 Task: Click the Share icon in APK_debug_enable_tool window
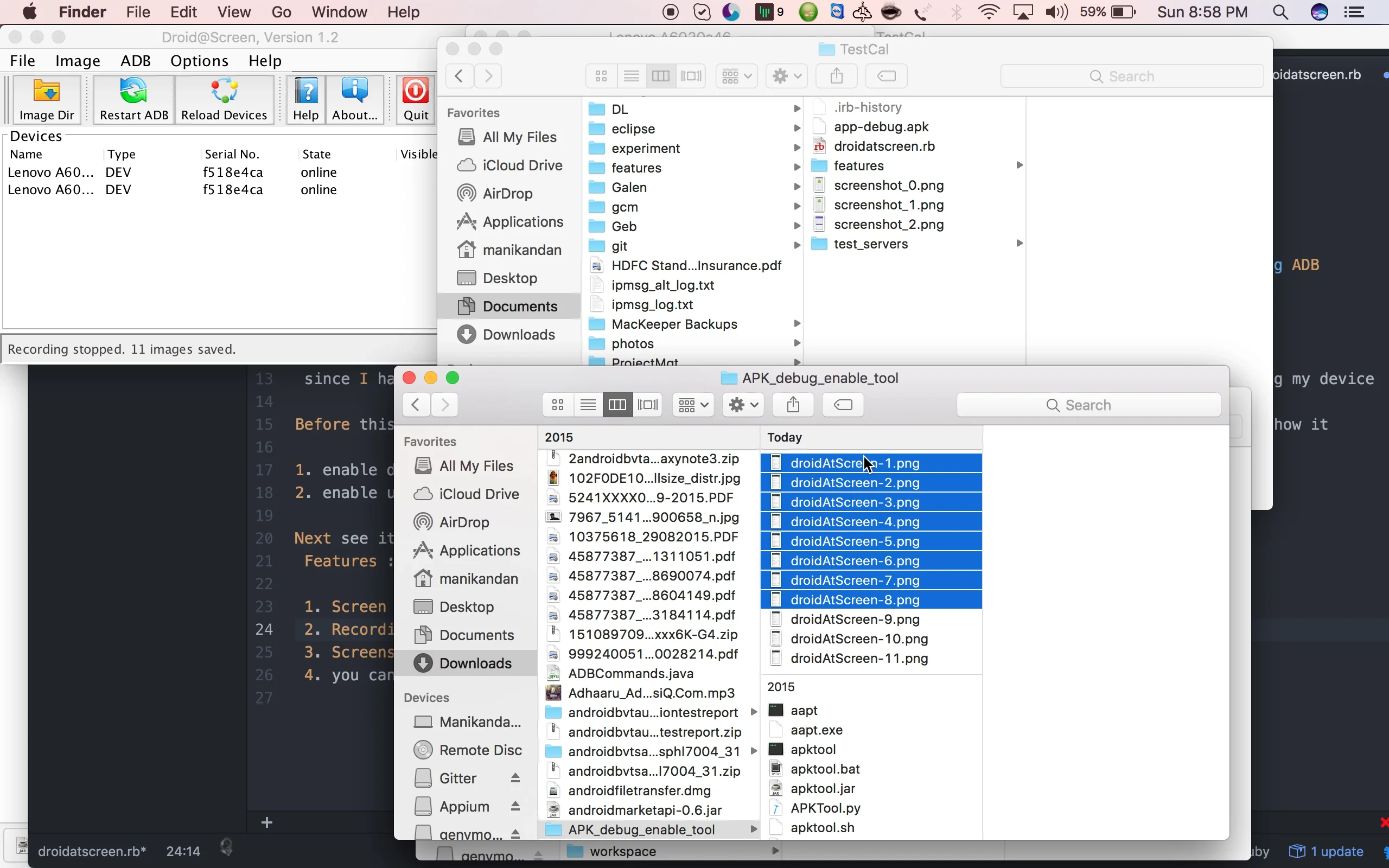(x=792, y=405)
